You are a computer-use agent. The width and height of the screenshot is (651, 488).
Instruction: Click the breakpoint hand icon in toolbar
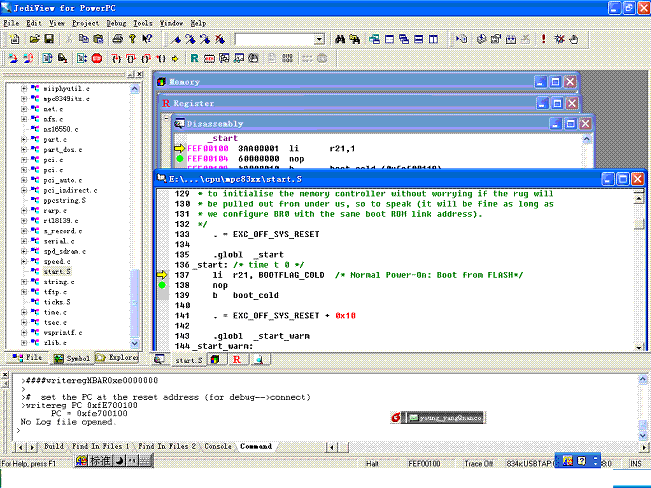(574, 39)
